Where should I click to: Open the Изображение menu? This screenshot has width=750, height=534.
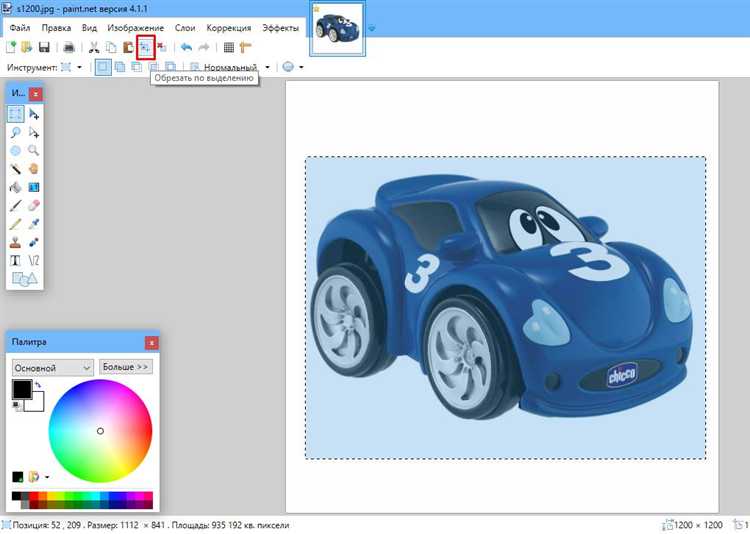tap(138, 28)
